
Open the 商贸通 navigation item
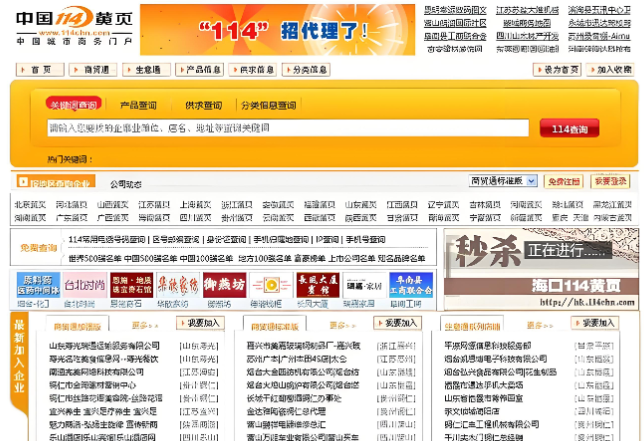(x=93, y=70)
